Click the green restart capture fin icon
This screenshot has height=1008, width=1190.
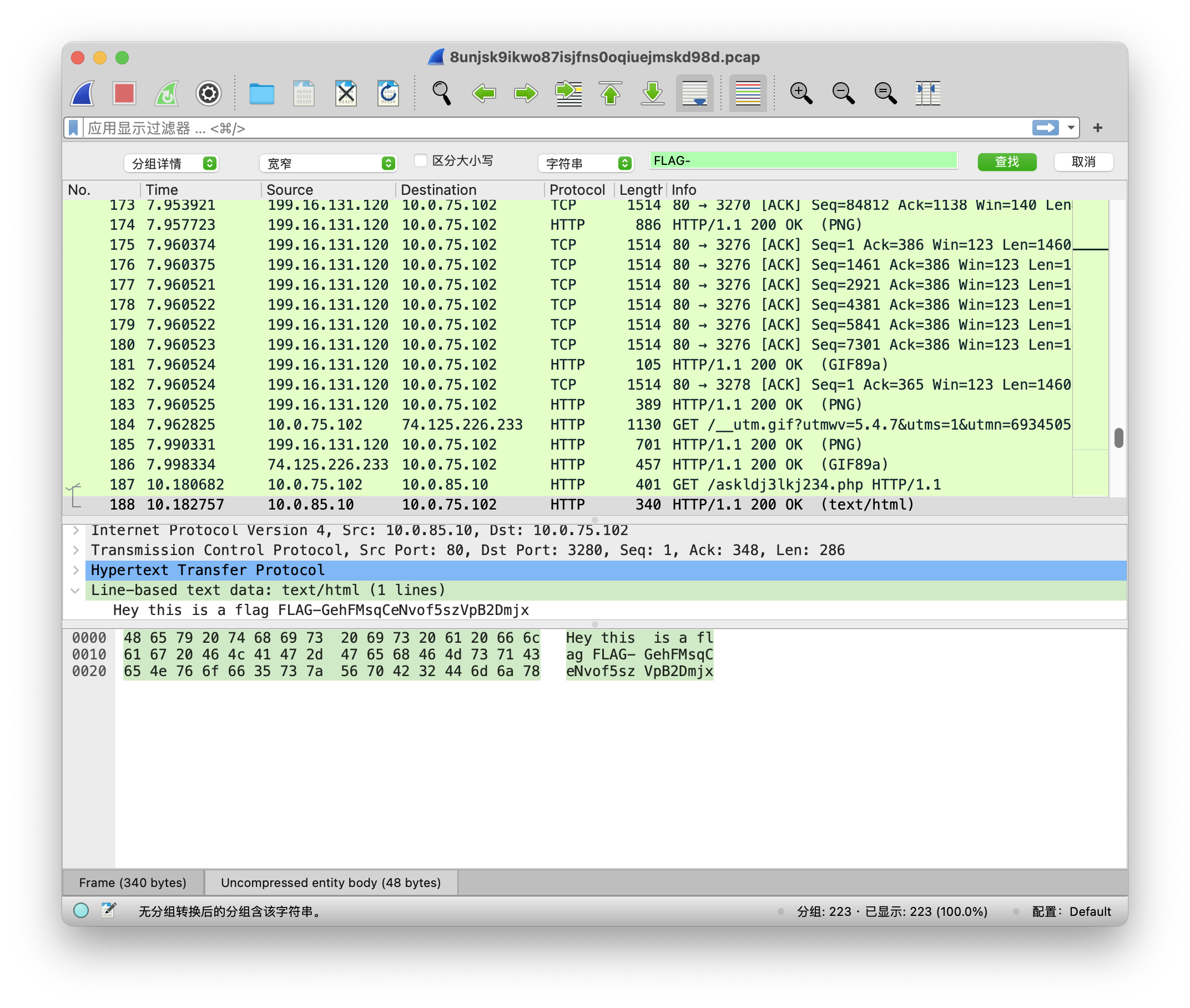(x=167, y=93)
